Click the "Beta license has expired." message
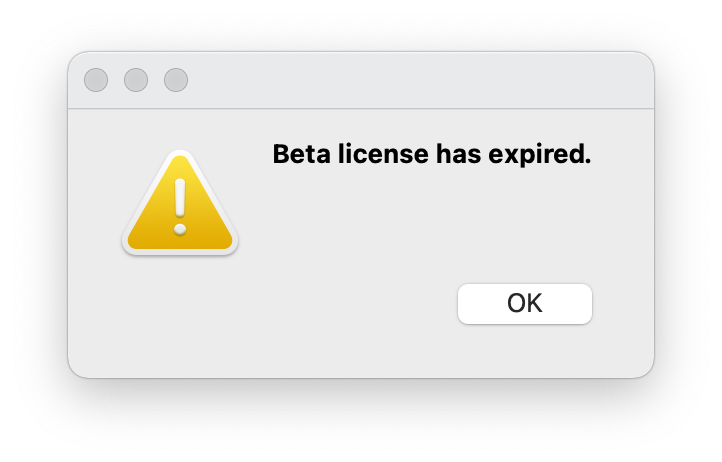722x462 pixels. point(432,155)
